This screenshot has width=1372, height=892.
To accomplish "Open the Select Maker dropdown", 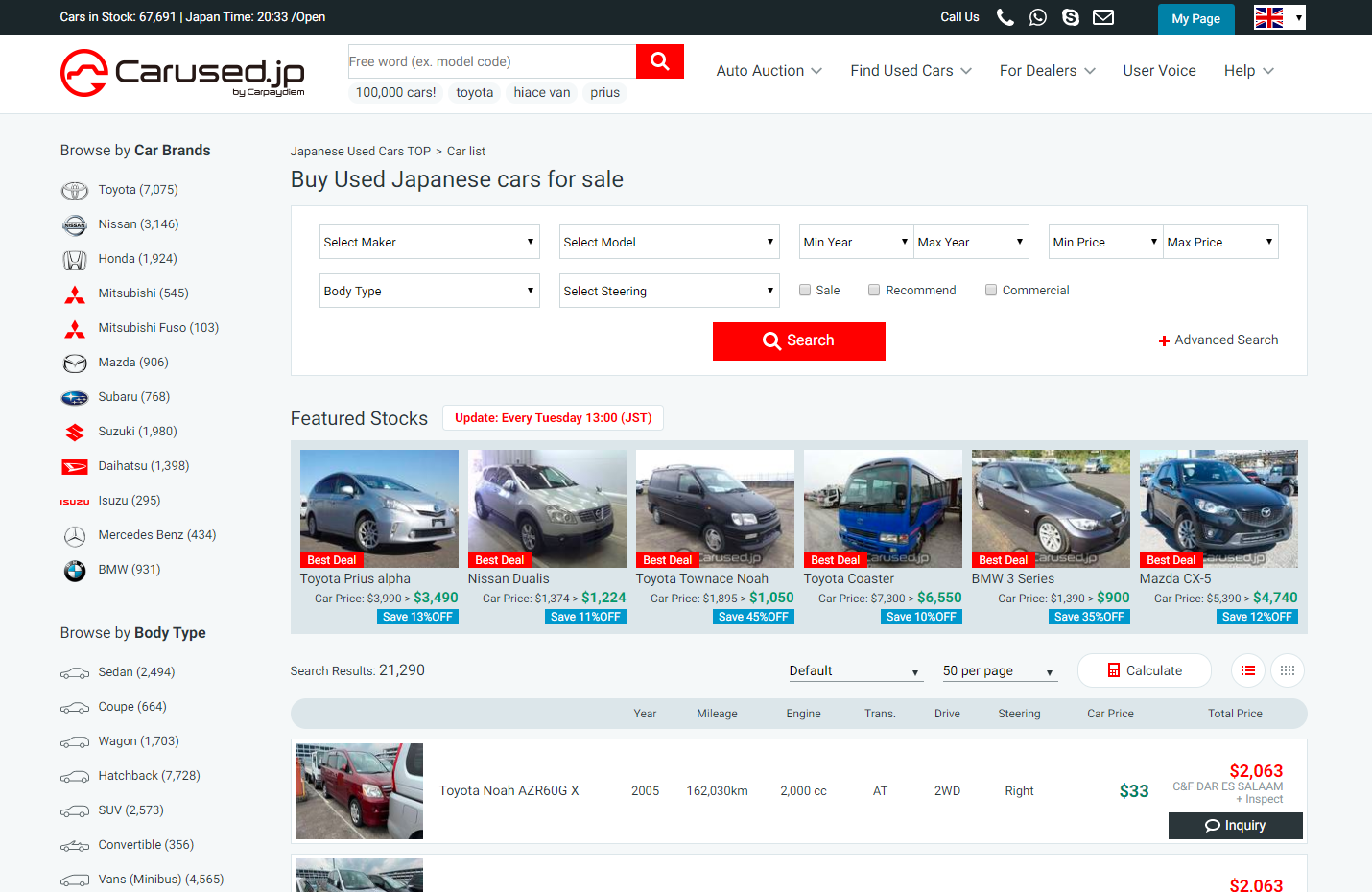I will click(429, 242).
